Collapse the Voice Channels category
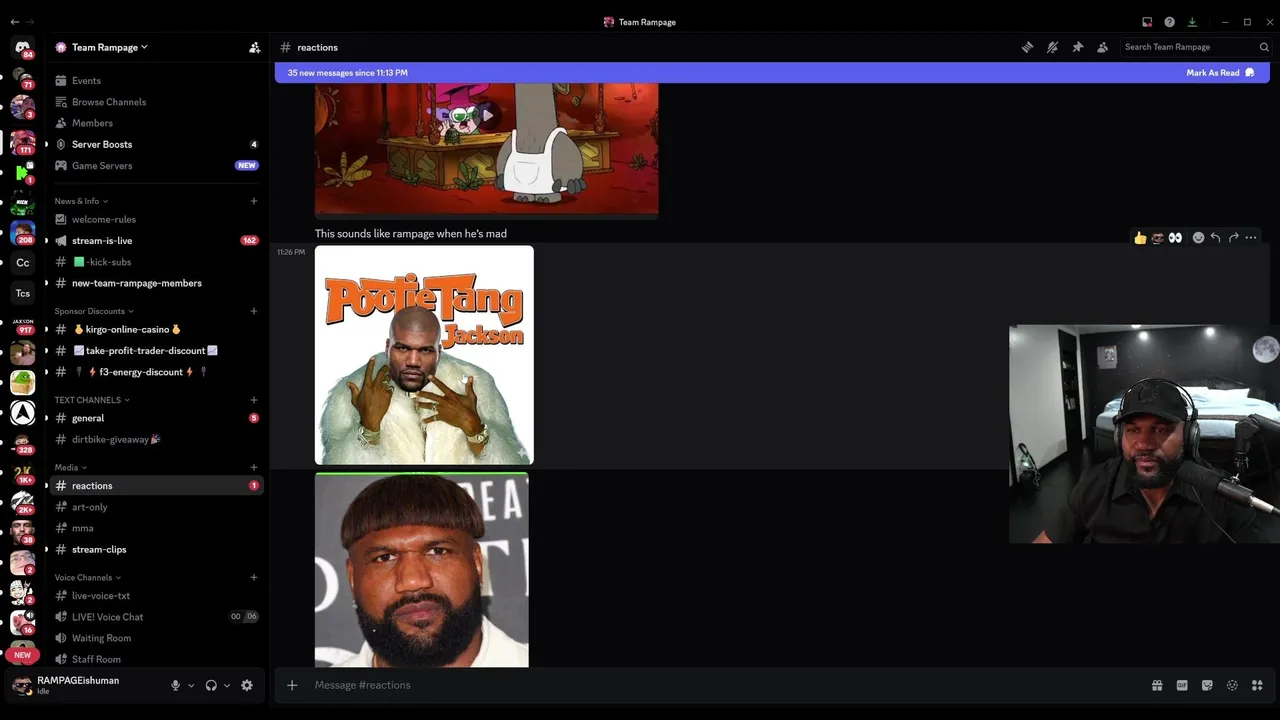 (x=87, y=577)
